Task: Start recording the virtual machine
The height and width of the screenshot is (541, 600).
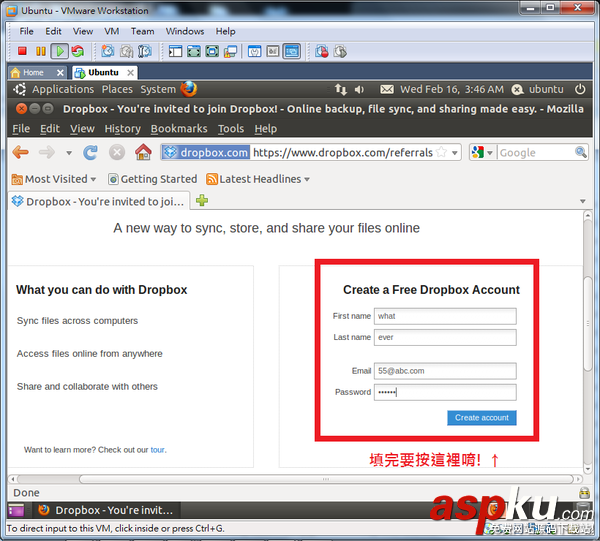Action: tap(321, 51)
